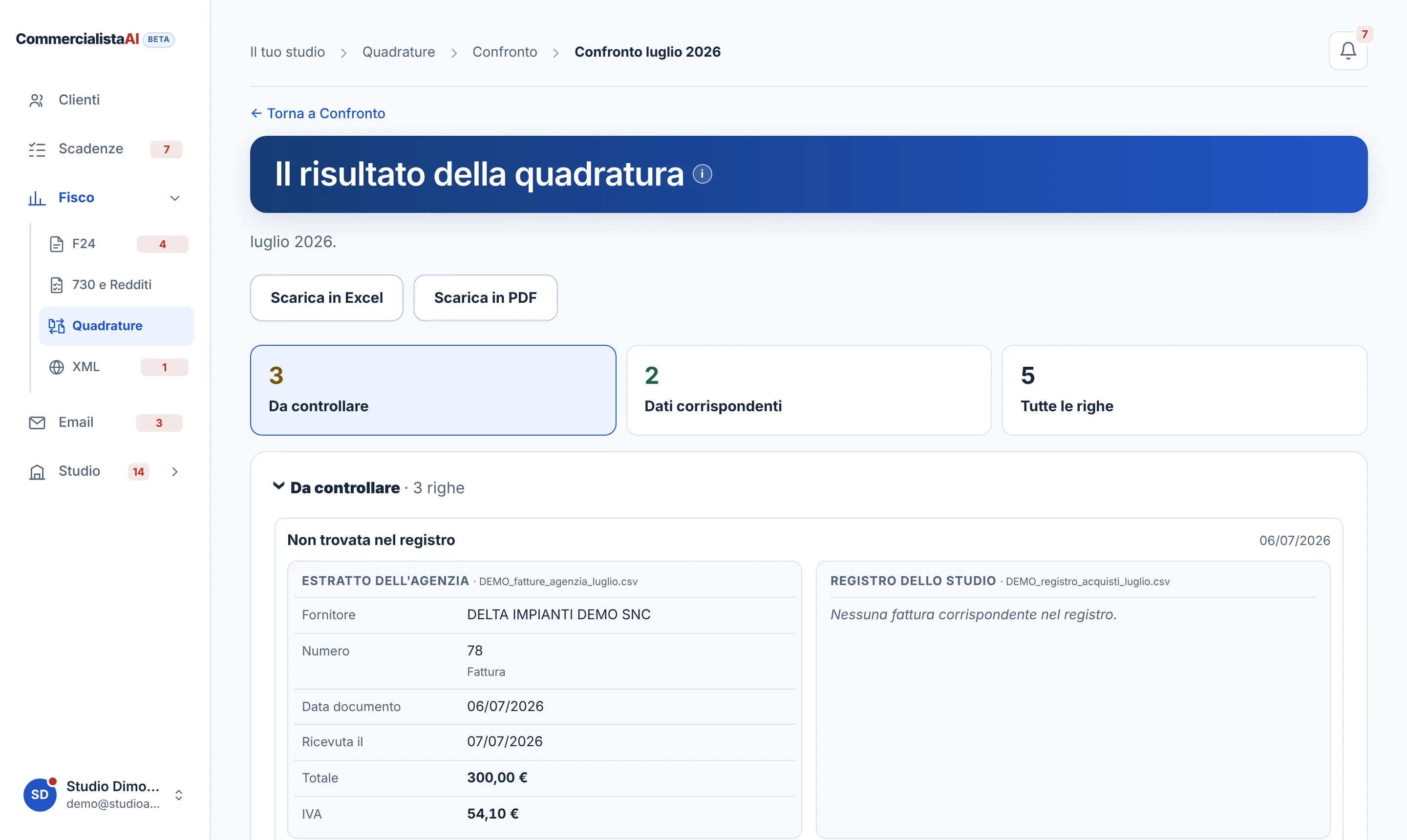Collapse the Fisco menu chevron
The width and height of the screenshot is (1407, 840).
coord(175,198)
